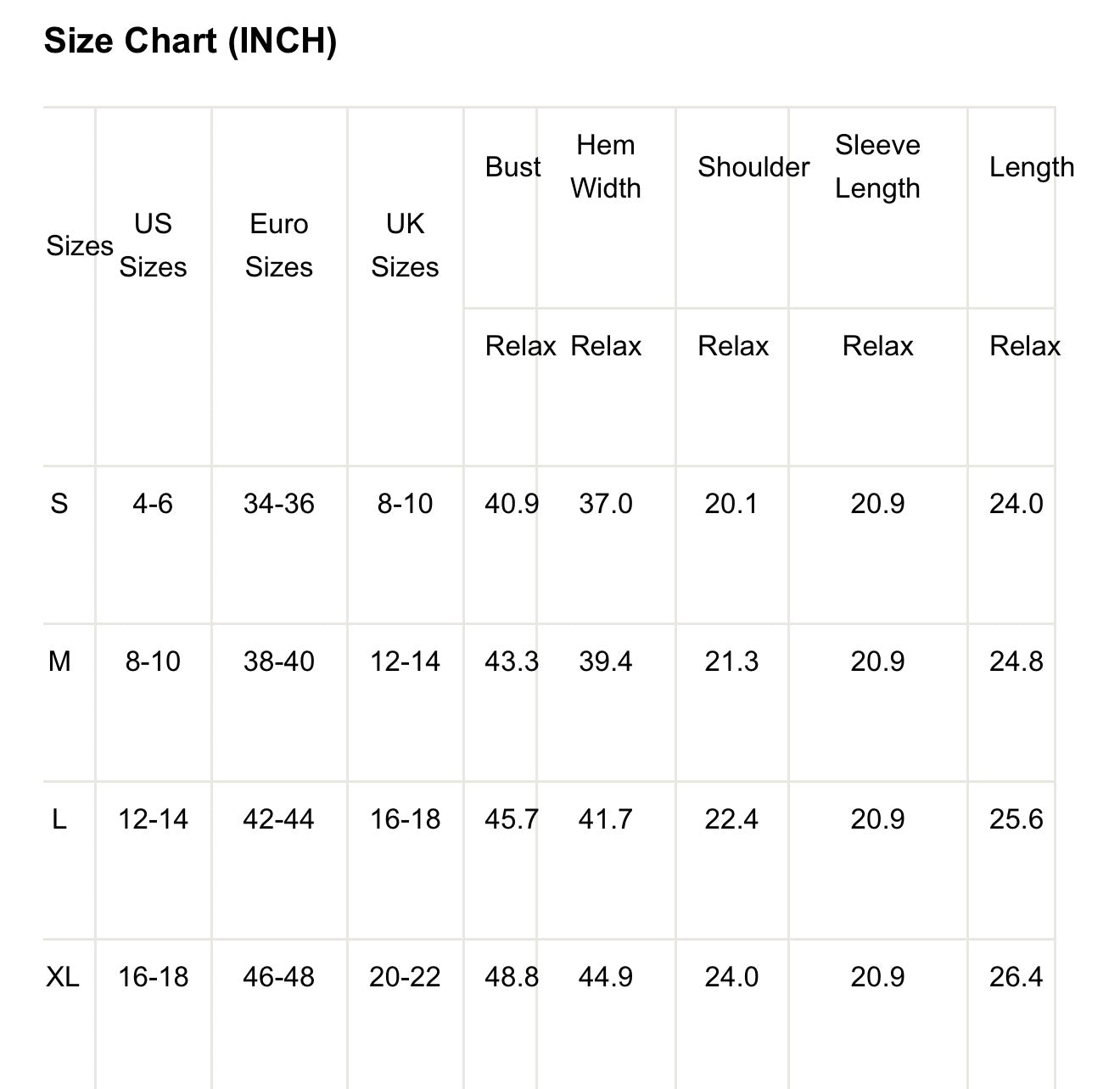This screenshot has height=1089, width=1120.
Task: Select the "Hem Width" column header
Action: (605, 166)
